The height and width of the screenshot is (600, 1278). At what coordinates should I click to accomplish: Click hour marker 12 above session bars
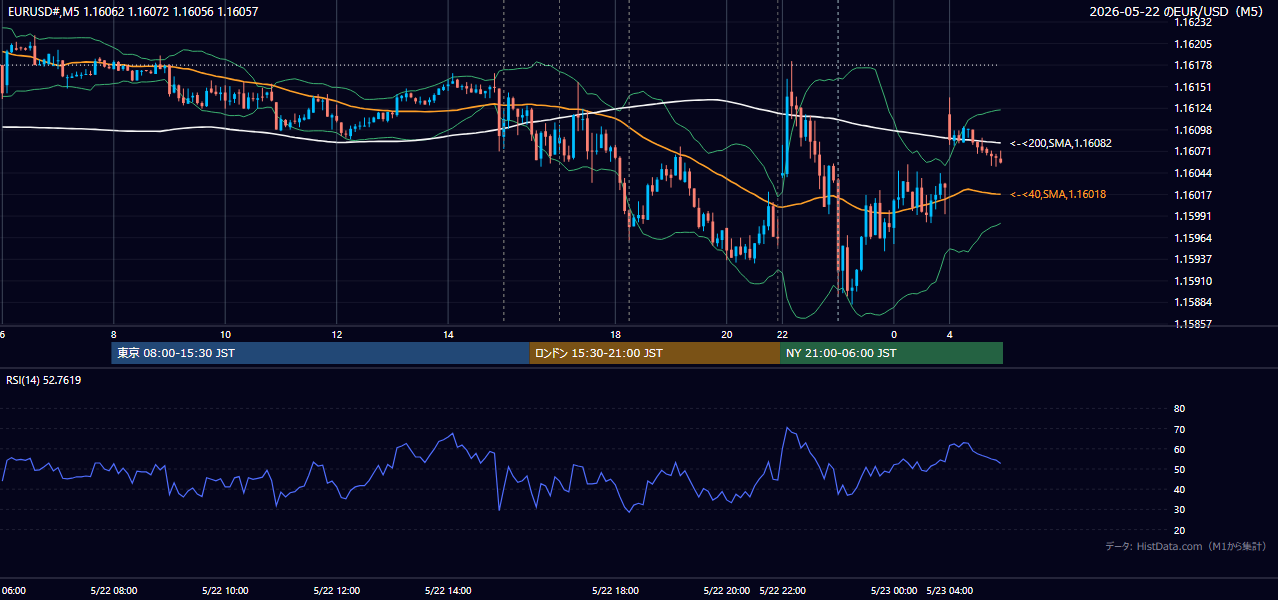point(337,334)
